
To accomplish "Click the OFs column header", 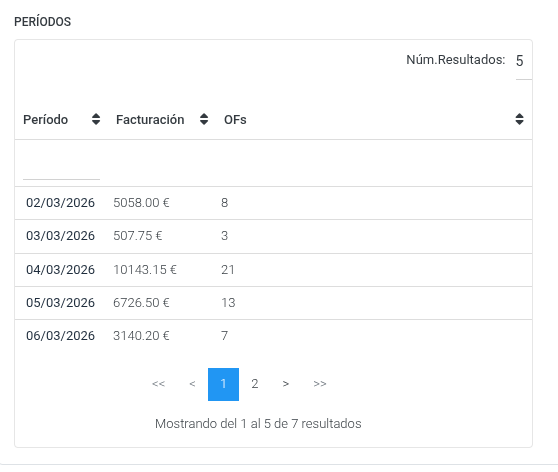I will click(x=235, y=120).
